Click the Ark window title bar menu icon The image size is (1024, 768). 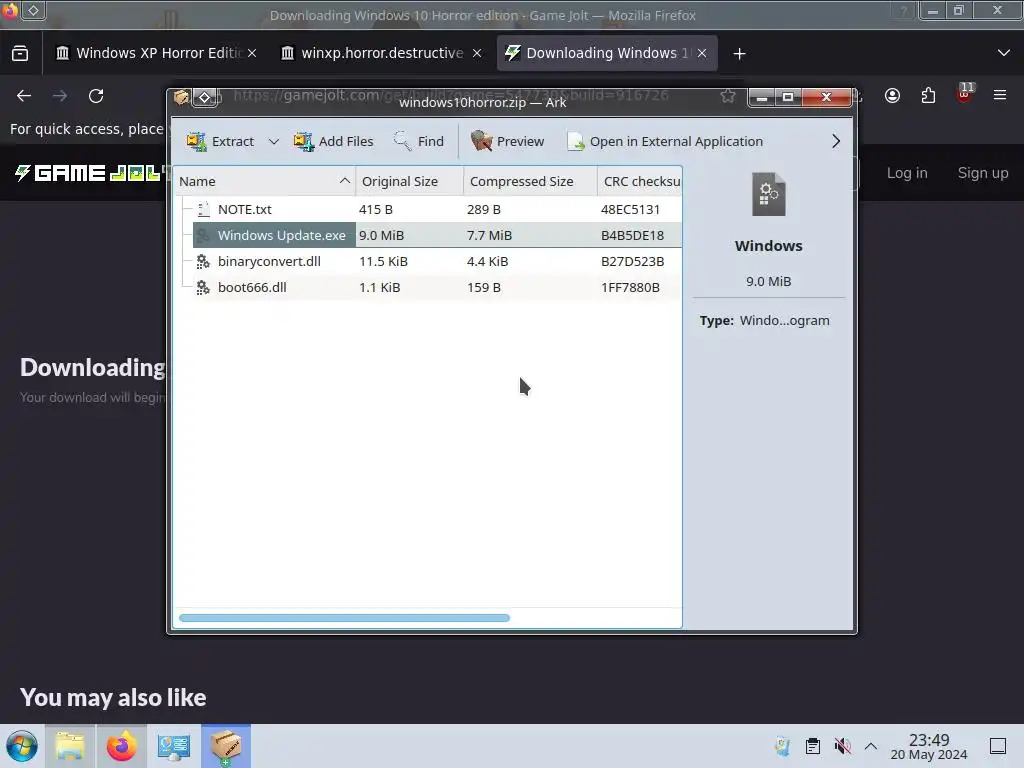click(x=181, y=97)
